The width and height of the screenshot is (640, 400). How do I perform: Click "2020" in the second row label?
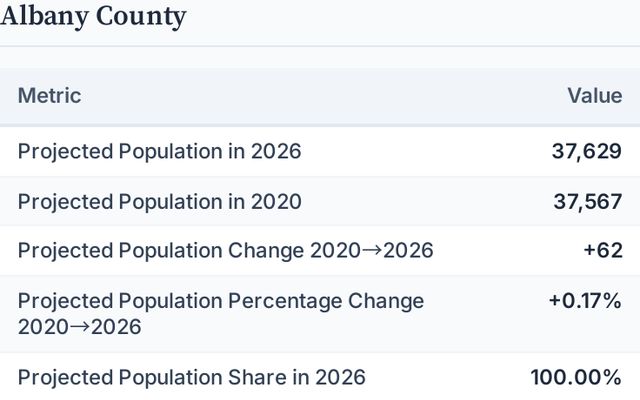pyautogui.click(x=277, y=201)
